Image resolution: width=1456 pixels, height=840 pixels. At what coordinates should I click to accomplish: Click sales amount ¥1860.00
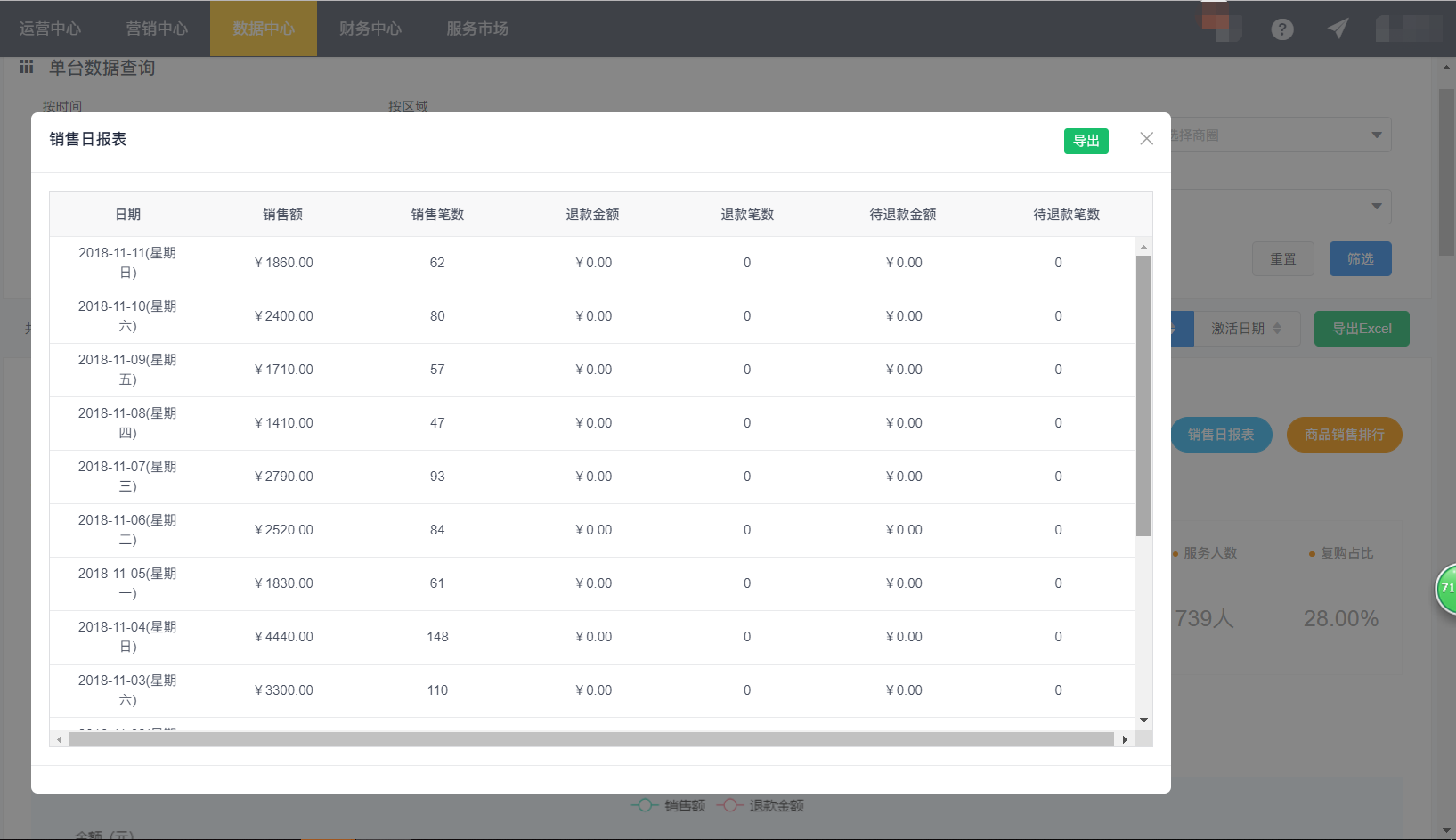coord(283,263)
